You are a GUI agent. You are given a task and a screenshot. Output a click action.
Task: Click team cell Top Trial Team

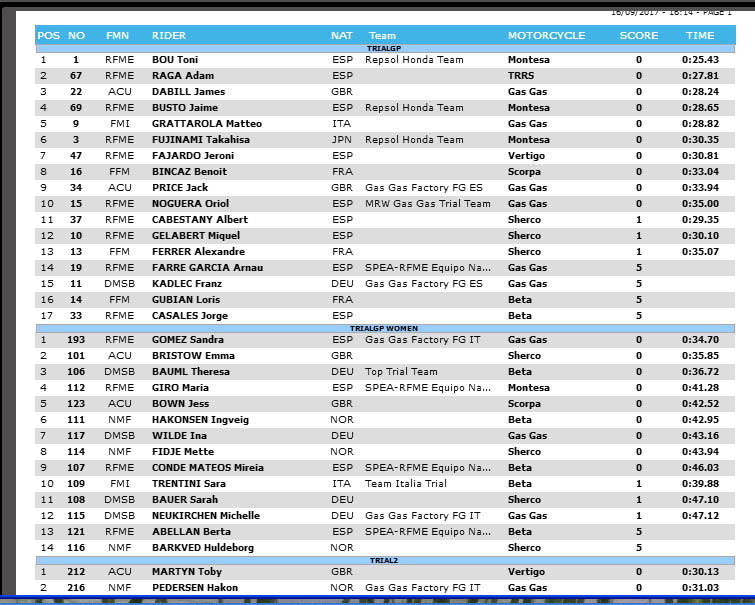pyautogui.click(x=401, y=371)
